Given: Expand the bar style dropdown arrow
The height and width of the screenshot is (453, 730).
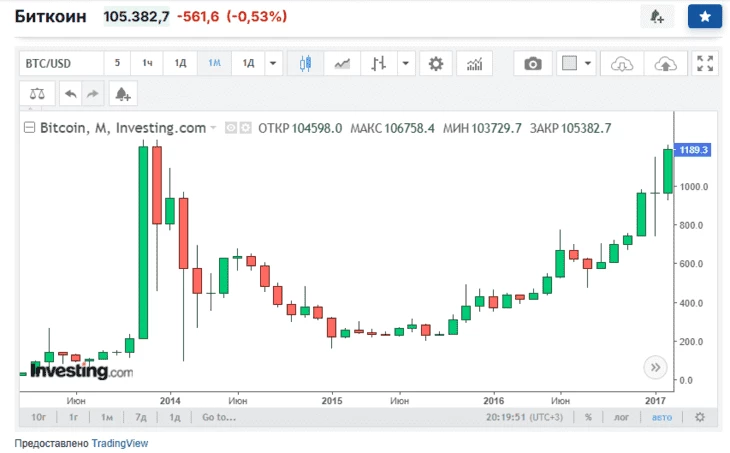Looking at the screenshot, I should tap(405, 63).
